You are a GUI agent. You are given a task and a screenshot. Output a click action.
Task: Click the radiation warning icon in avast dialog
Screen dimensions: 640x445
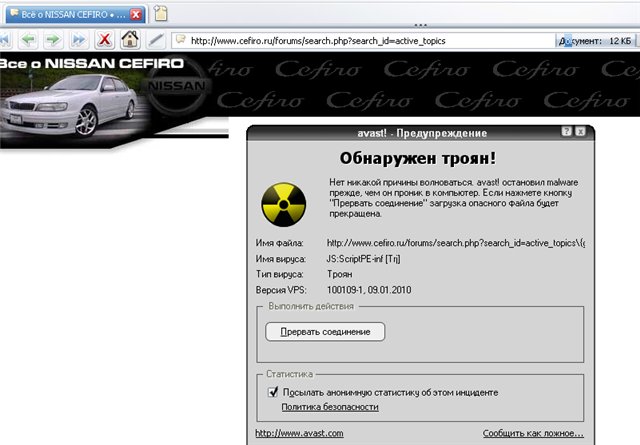(x=283, y=205)
